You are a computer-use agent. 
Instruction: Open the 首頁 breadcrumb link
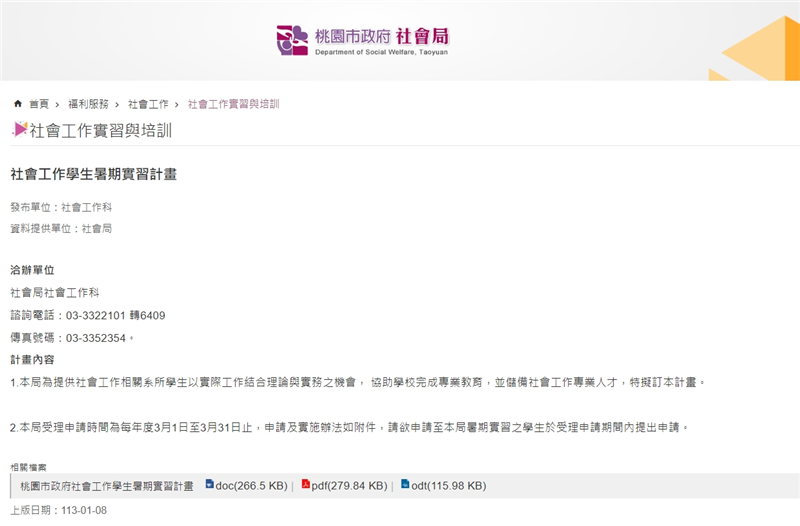coord(39,104)
